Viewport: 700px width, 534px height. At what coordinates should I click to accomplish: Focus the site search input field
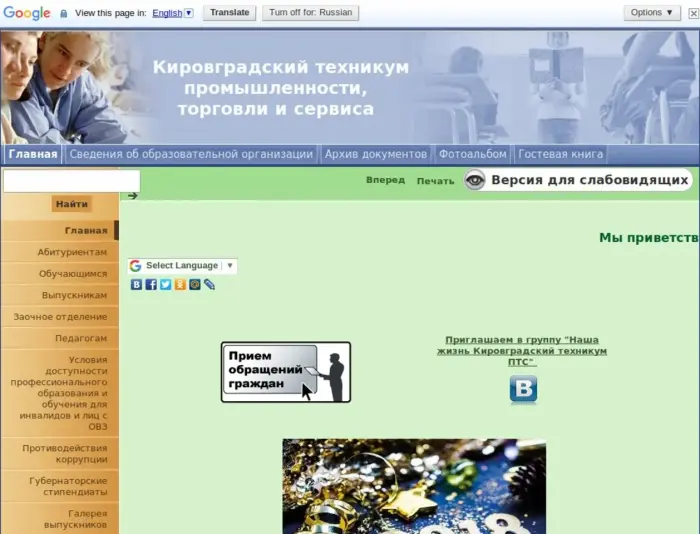tap(71, 181)
